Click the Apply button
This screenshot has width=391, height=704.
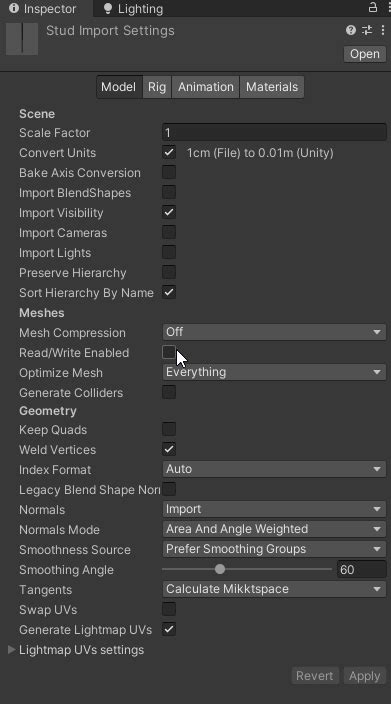point(365,676)
